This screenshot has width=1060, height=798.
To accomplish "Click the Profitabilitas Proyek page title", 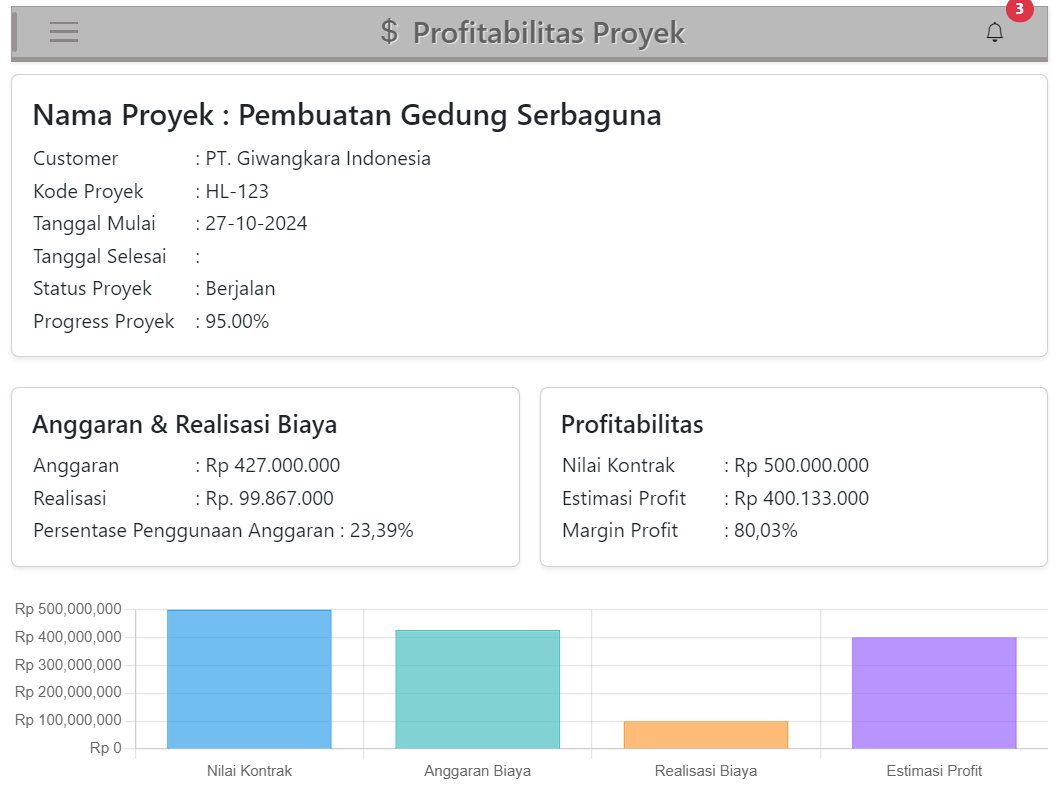I will pyautogui.click(x=548, y=33).
